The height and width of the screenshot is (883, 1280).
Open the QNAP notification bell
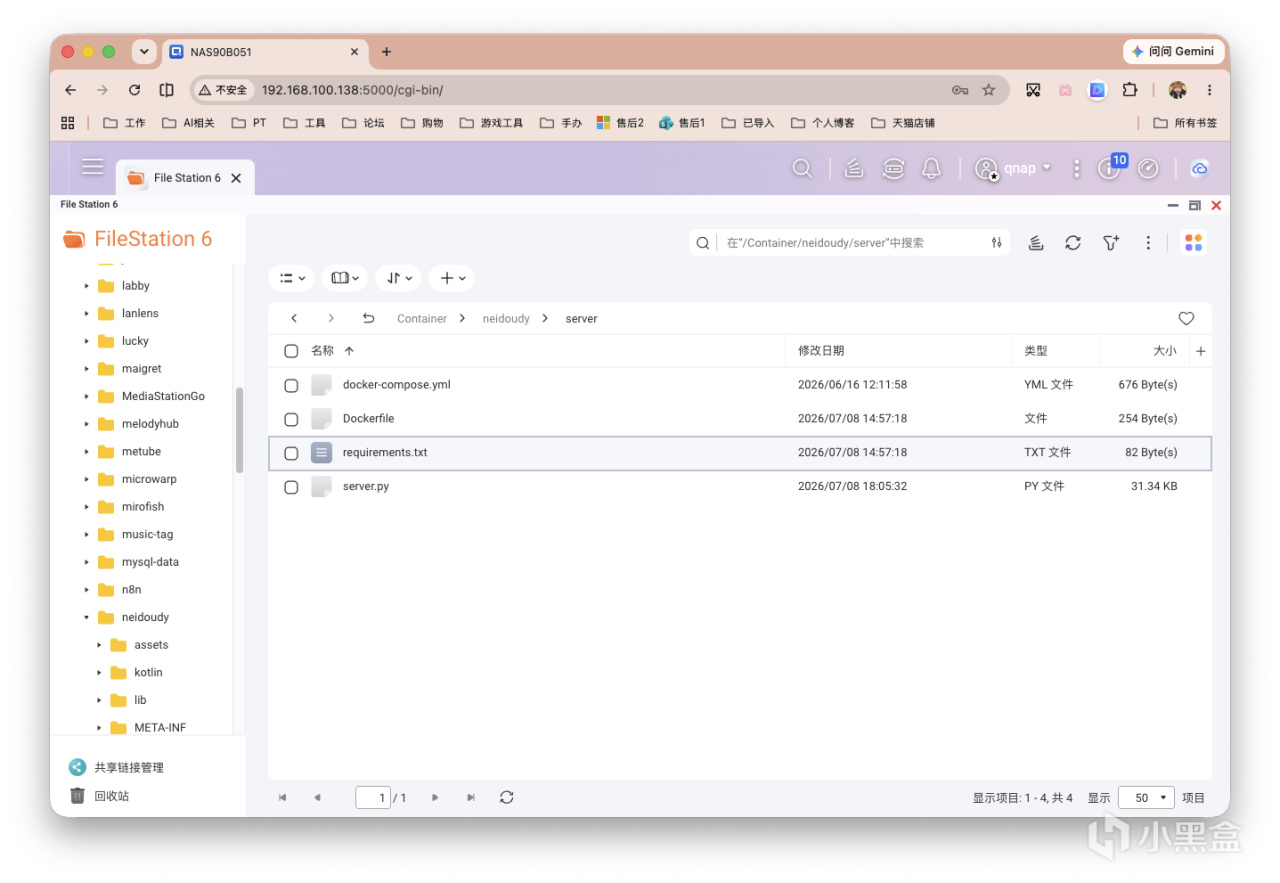point(931,169)
